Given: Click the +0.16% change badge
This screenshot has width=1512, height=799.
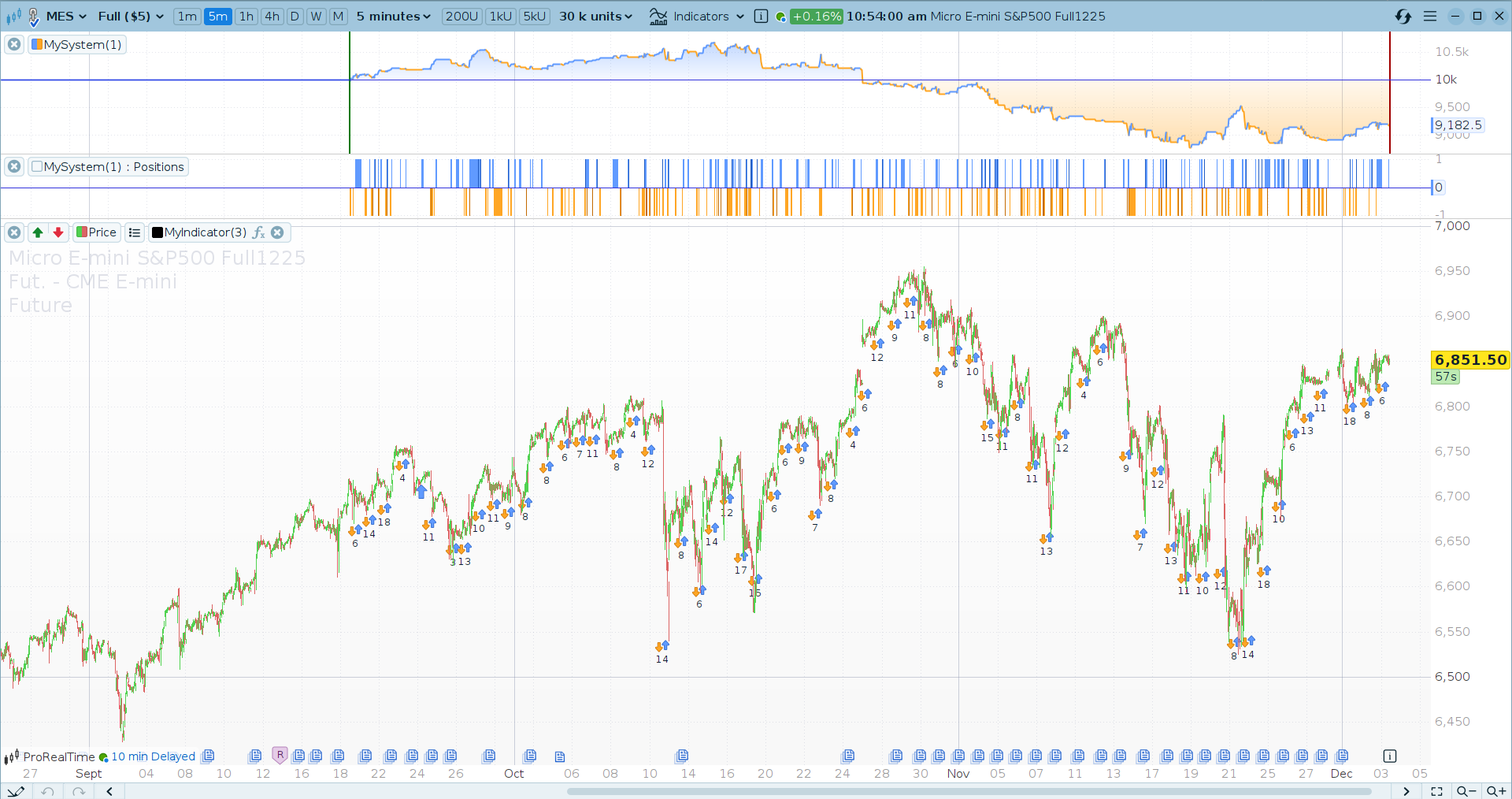Looking at the screenshot, I should tap(817, 17).
